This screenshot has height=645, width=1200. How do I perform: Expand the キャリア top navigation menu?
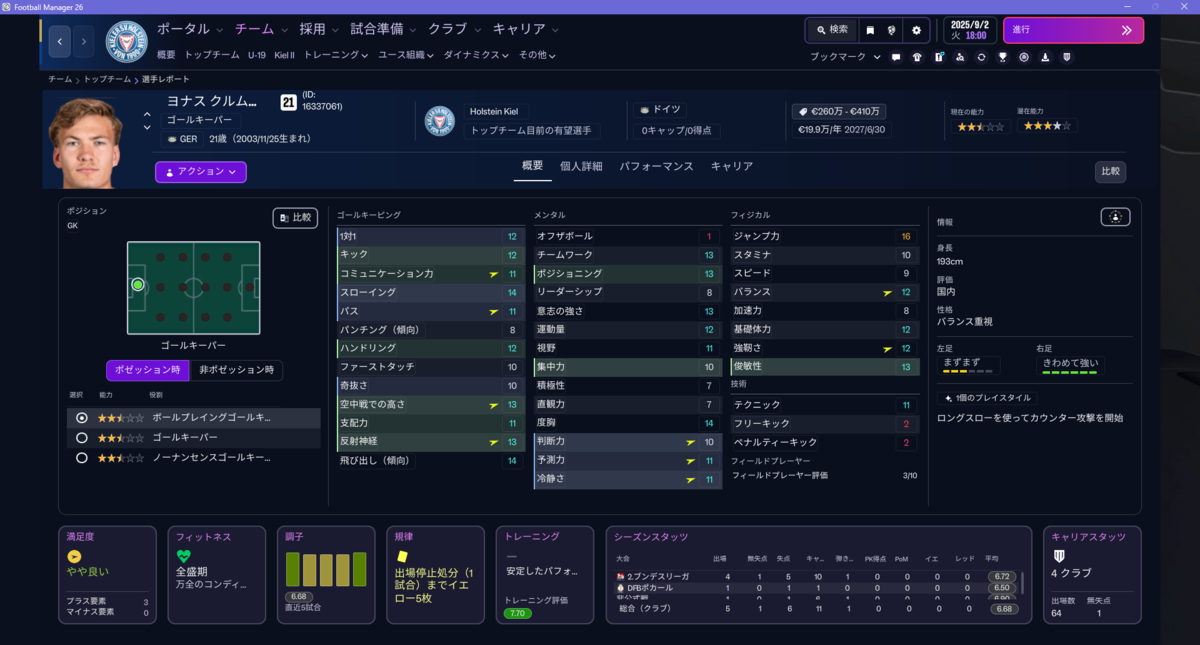526,29
